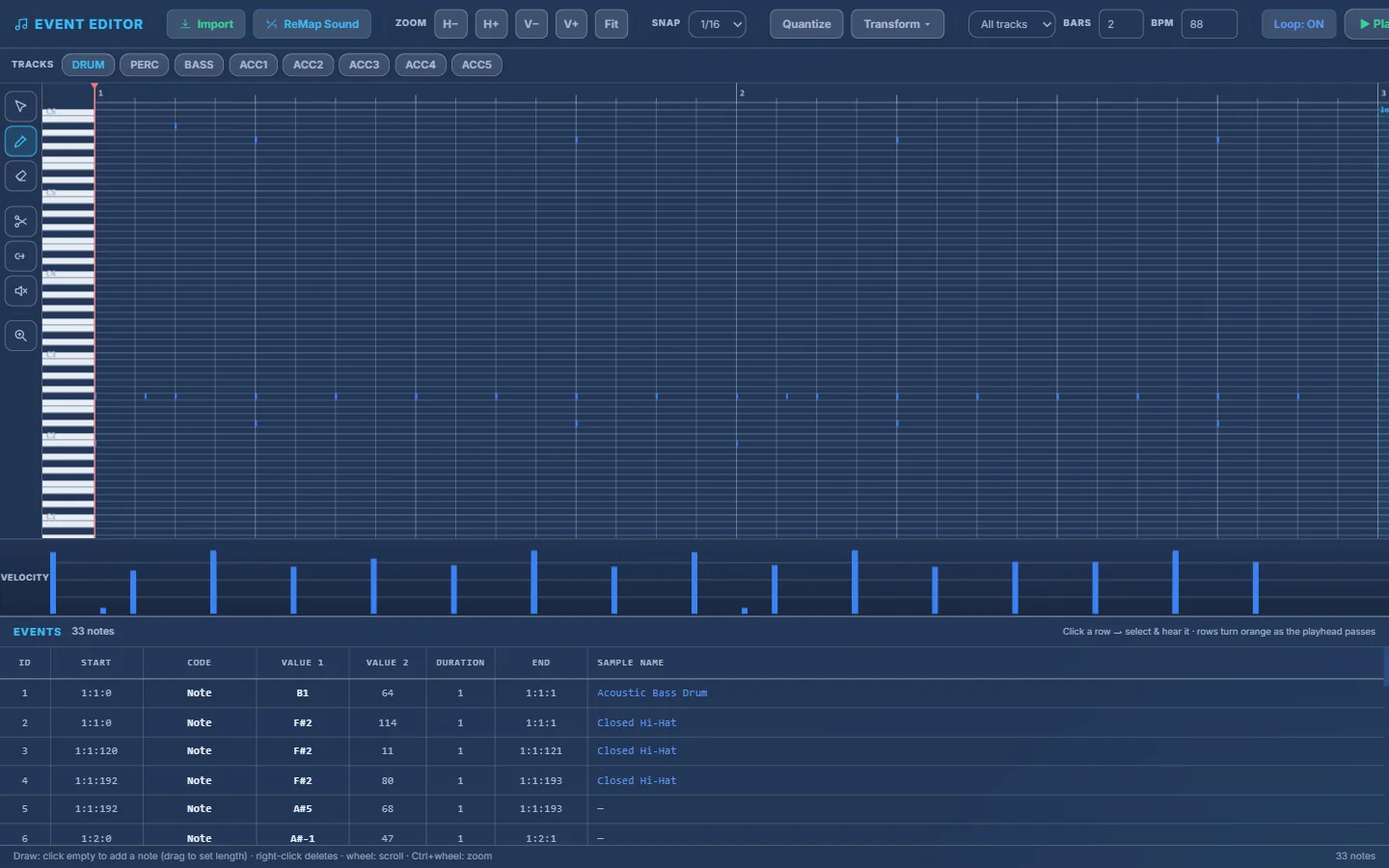Select the pointer/select tool
The height and width of the screenshot is (868, 1389).
(20, 106)
